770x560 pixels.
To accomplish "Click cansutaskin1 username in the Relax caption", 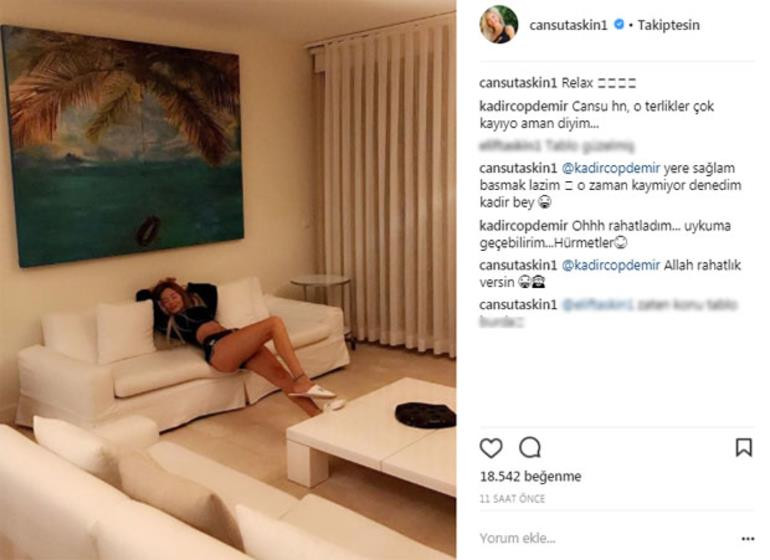I will 518,83.
